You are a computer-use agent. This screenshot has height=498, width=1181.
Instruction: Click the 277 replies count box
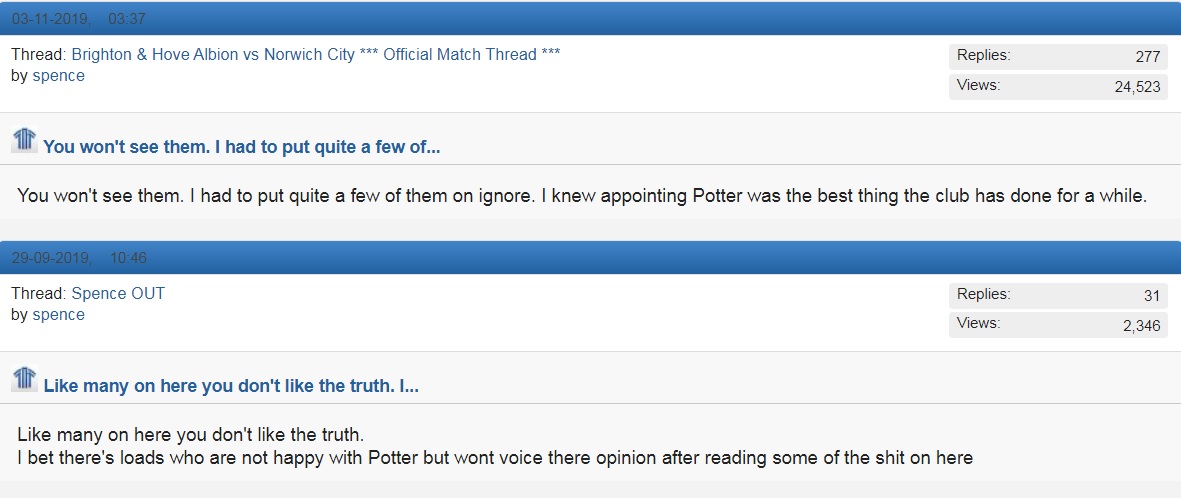(x=1058, y=57)
